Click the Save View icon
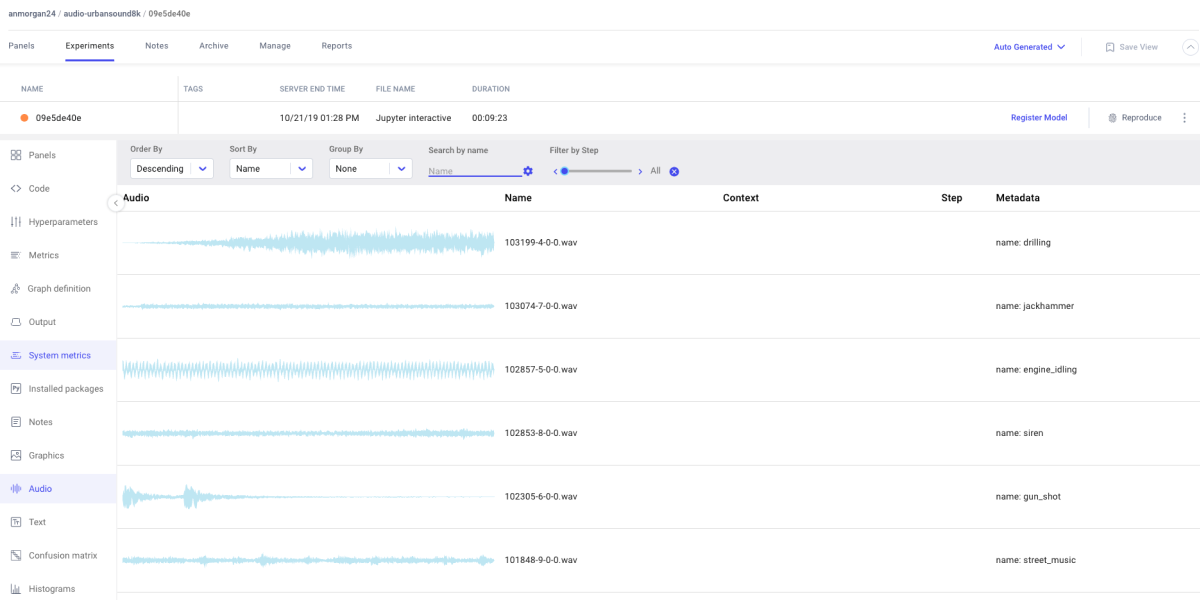Viewport: 1200px width, 600px height. coord(1110,47)
